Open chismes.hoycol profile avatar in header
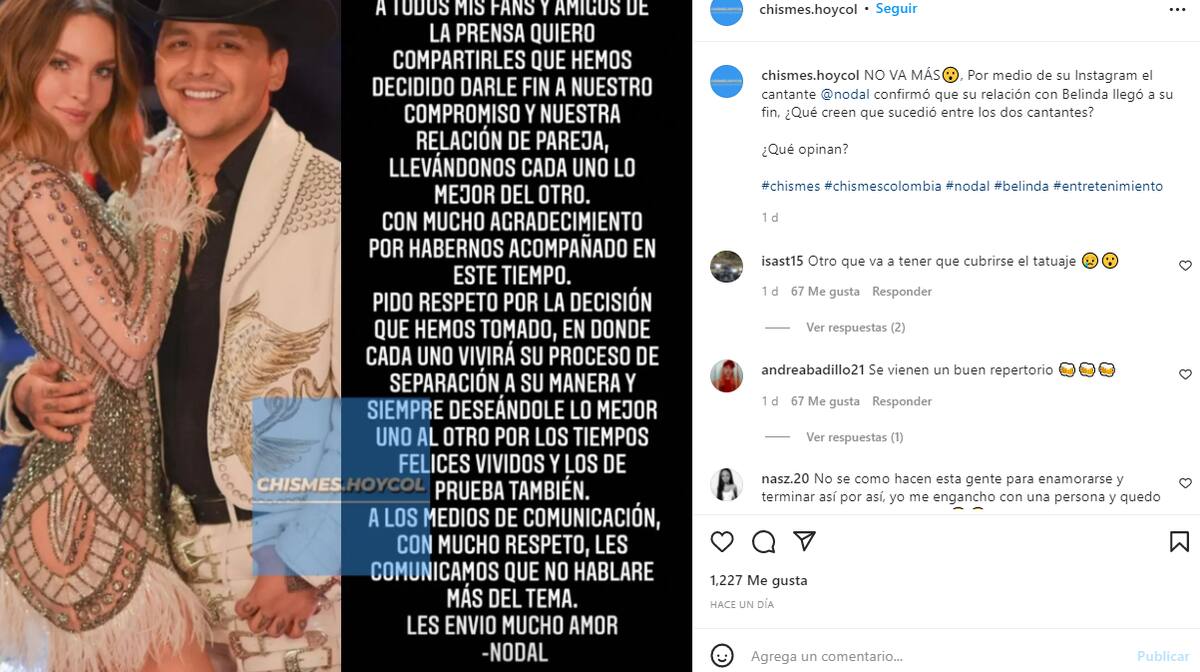 click(726, 10)
